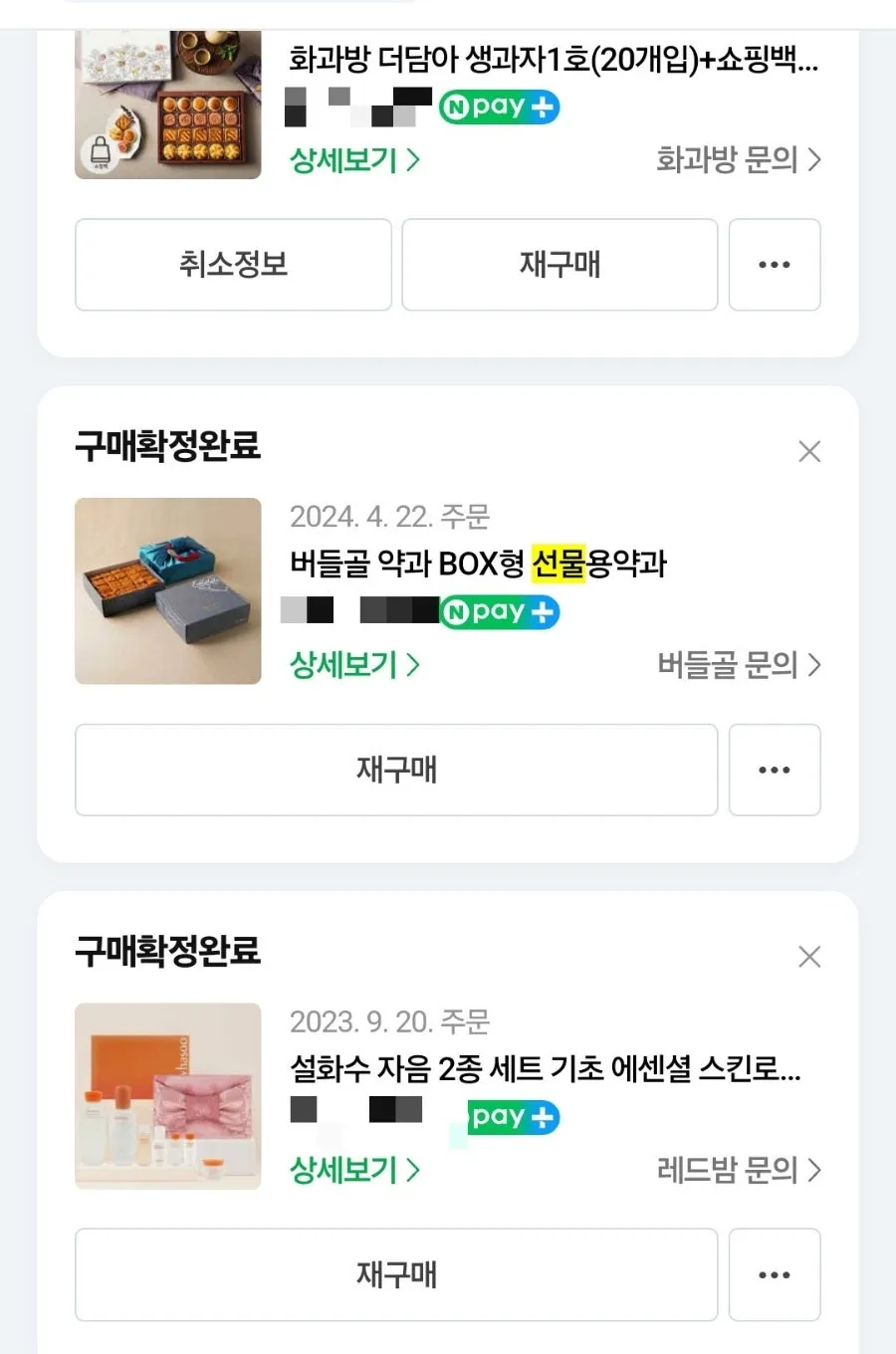The width and height of the screenshot is (896, 1354).
Task: Contact seller via 화과방 문의
Action: (738, 159)
